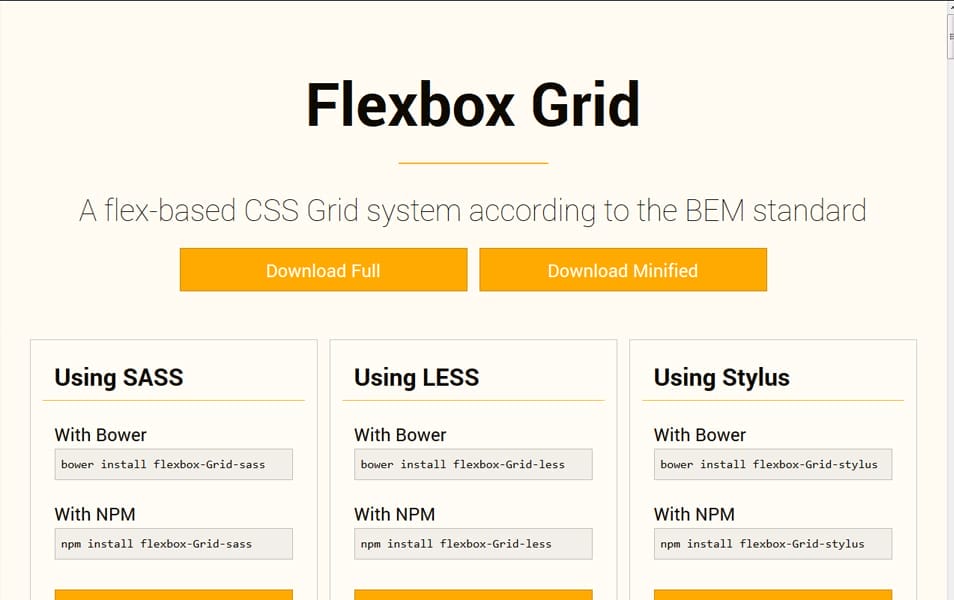Select the npm install flexbox-Grid-less code
Screen dimensions: 954x600
473,544
